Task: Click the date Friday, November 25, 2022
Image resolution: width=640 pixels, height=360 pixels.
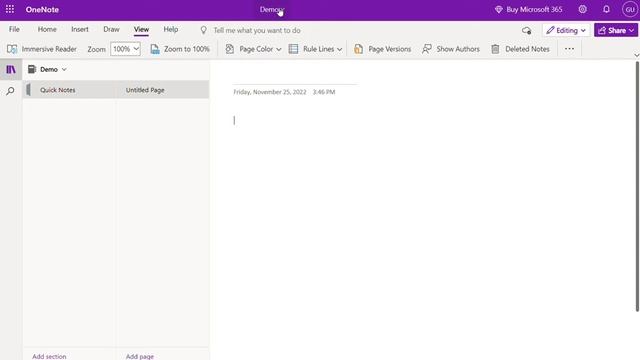Action: pyautogui.click(x=270, y=92)
